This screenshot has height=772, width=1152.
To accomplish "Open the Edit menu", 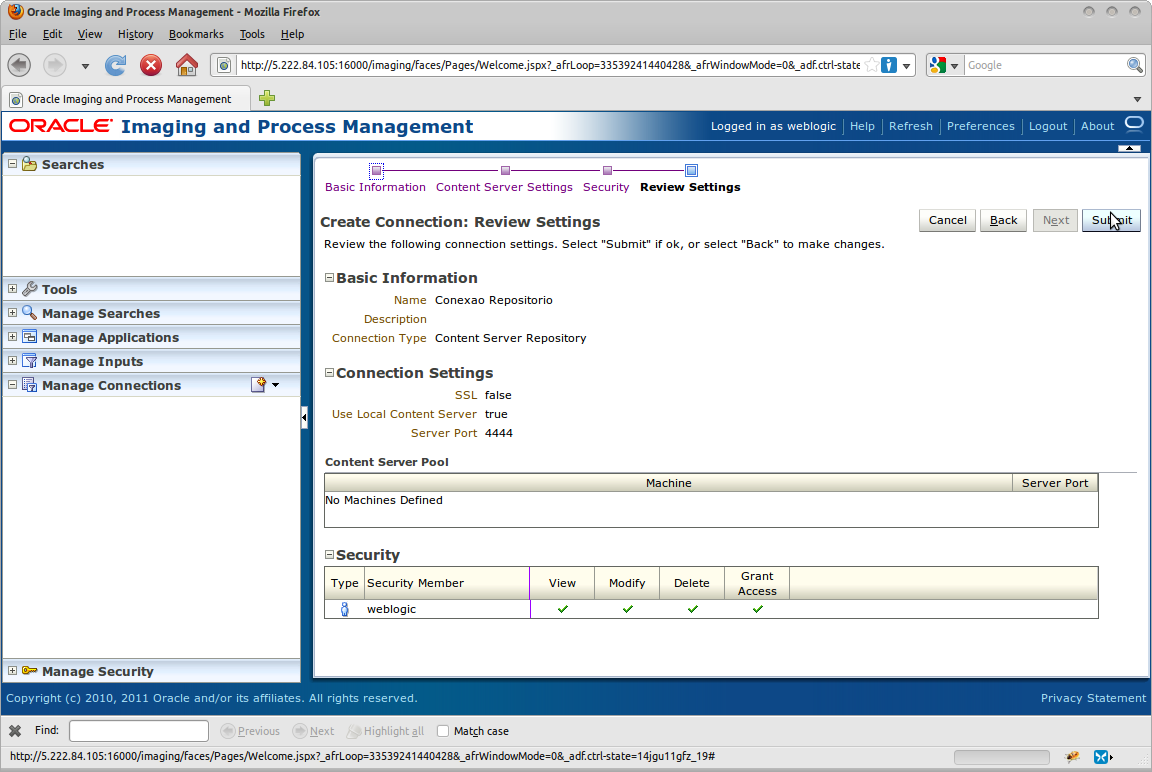I will pyautogui.click(x=52, y=34).
